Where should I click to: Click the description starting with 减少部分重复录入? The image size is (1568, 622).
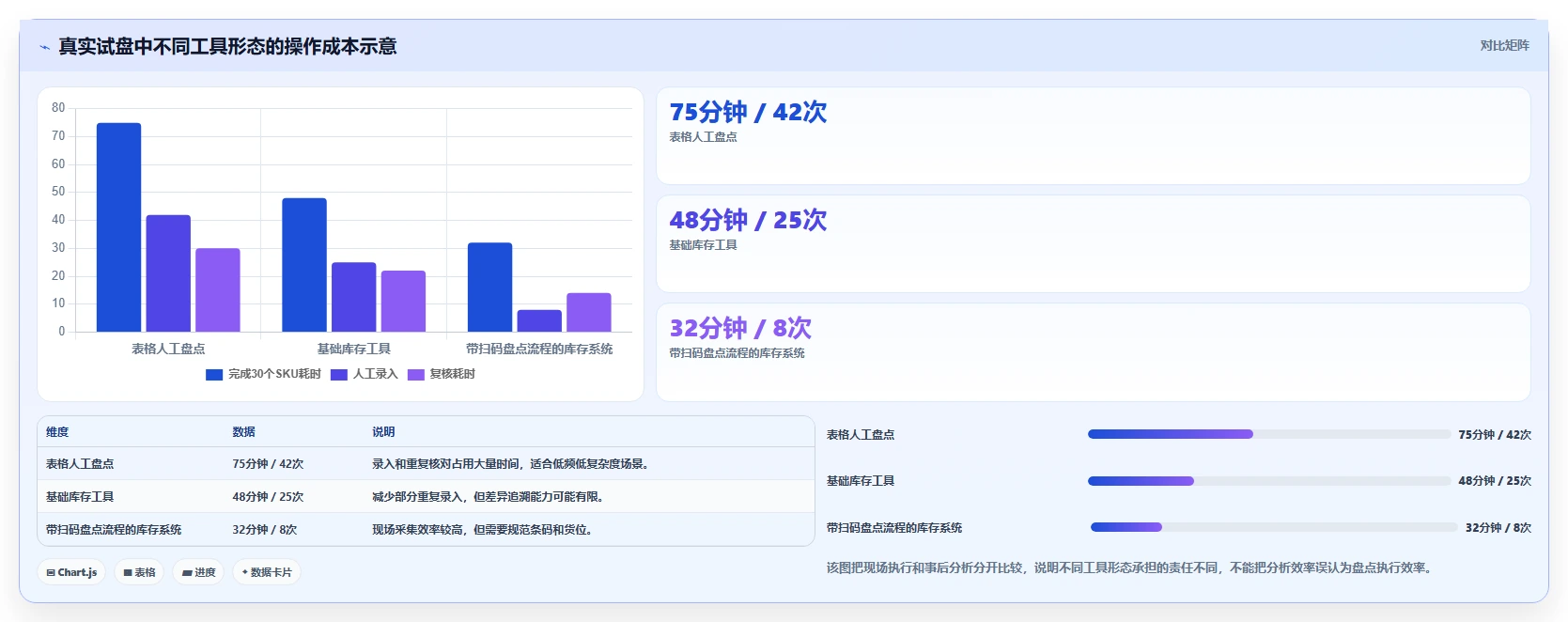coord(490,497)
